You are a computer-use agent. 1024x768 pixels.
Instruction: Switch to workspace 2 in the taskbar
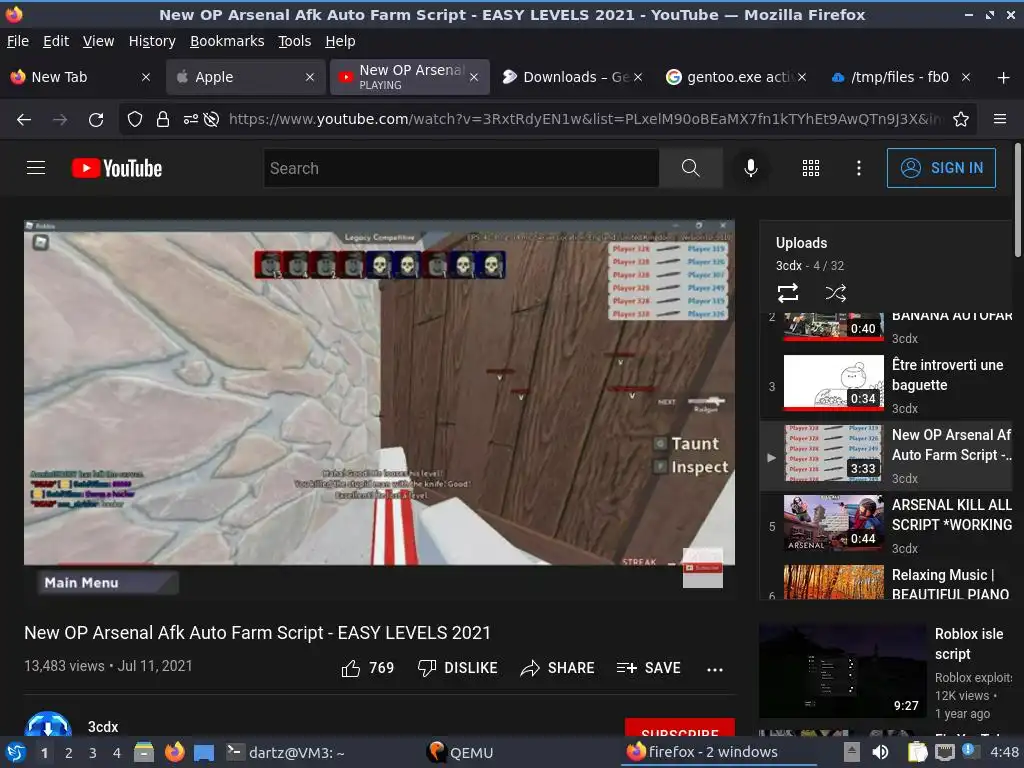pos(69,753)
